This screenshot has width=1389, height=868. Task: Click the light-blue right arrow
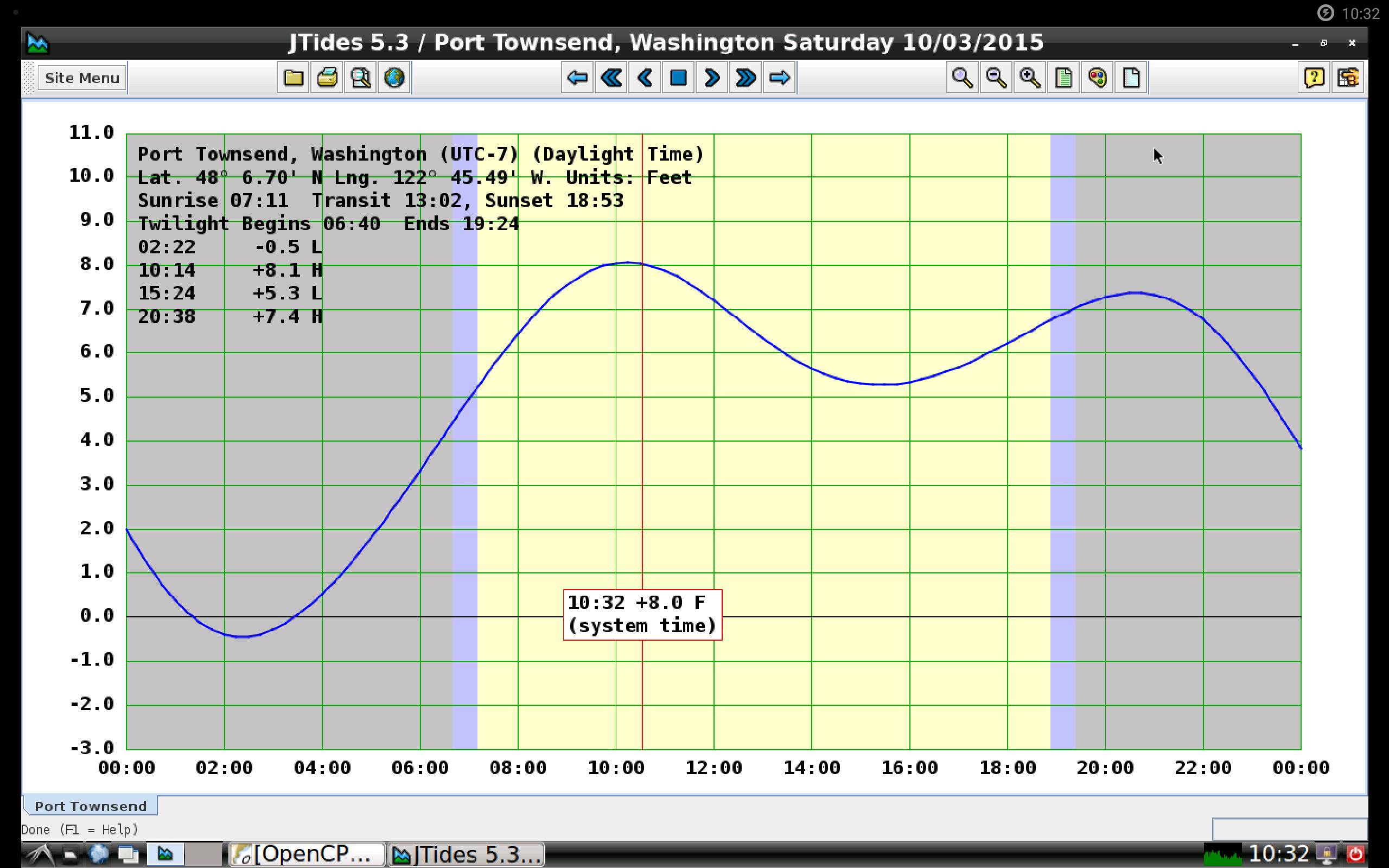point(780,78)
